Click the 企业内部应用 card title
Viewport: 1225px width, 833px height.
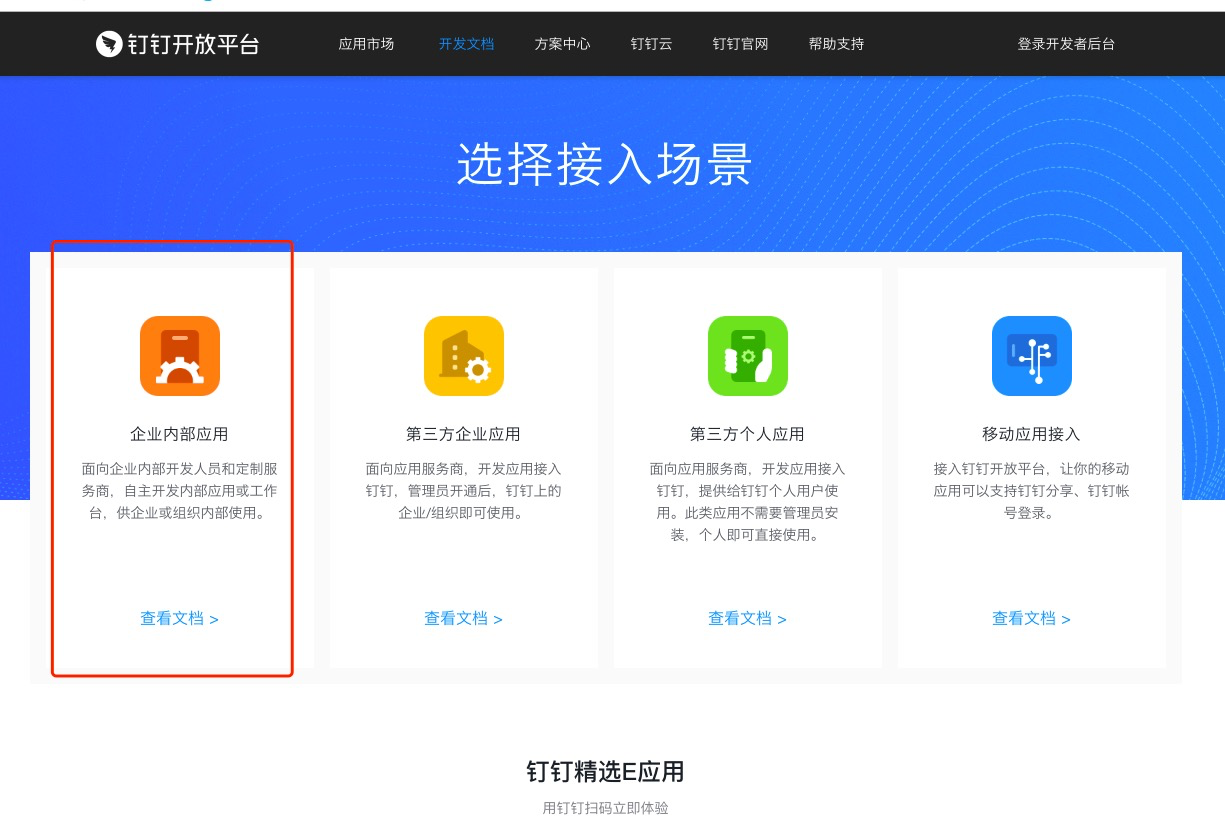coord(180,434)
